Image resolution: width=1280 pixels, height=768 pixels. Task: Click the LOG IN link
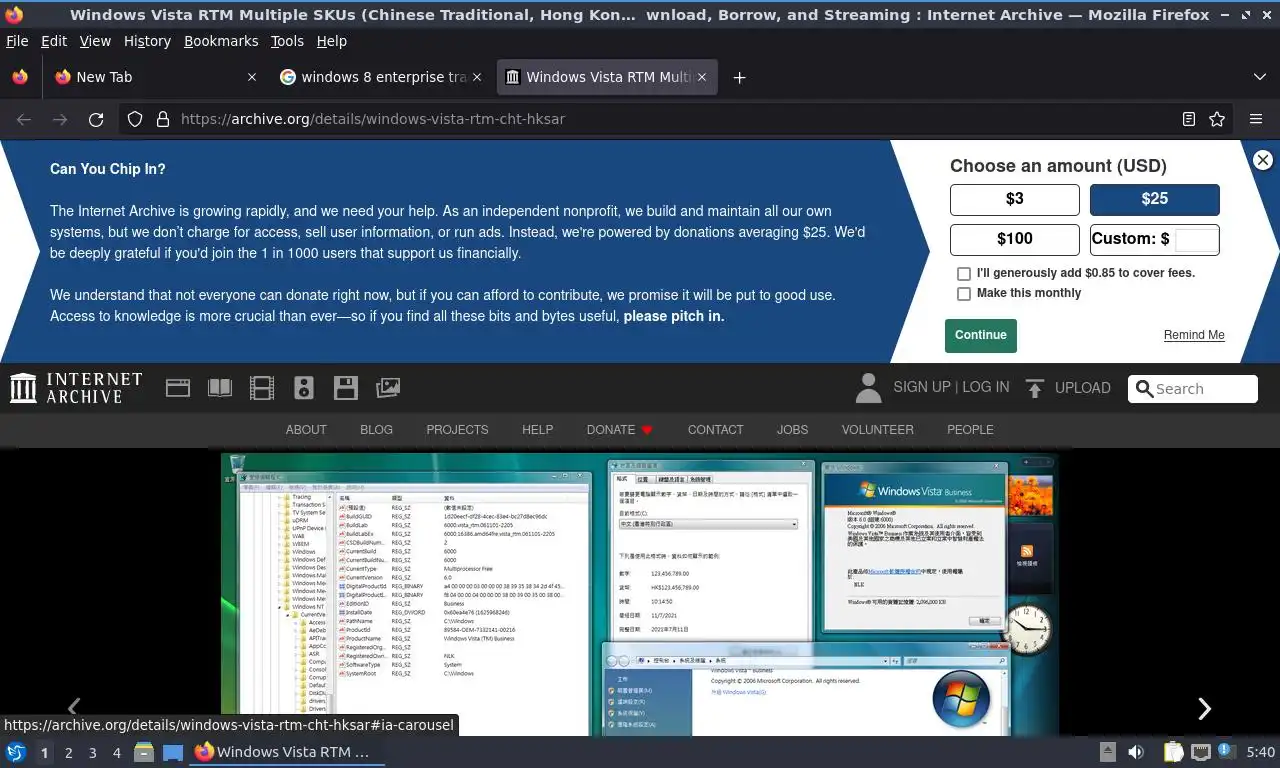click(985, 387)
